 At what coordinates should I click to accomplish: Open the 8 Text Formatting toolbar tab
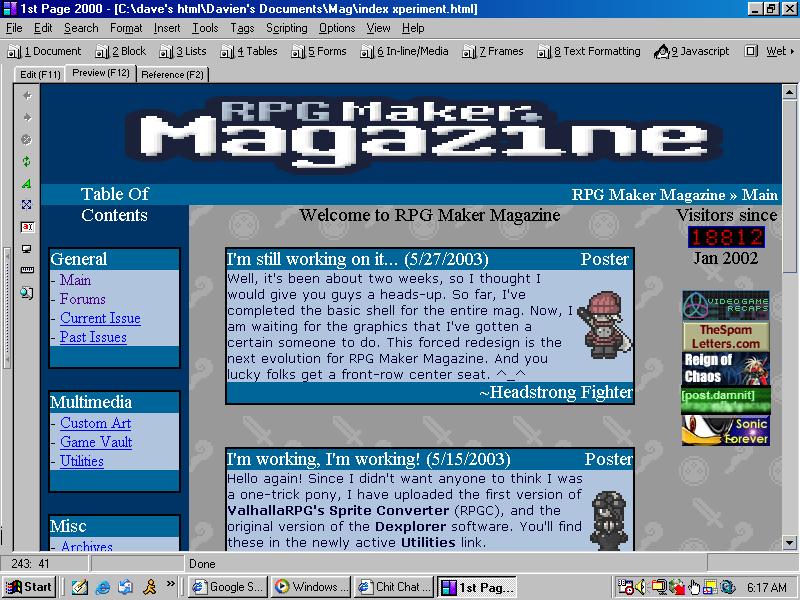(x=589, y=51)
